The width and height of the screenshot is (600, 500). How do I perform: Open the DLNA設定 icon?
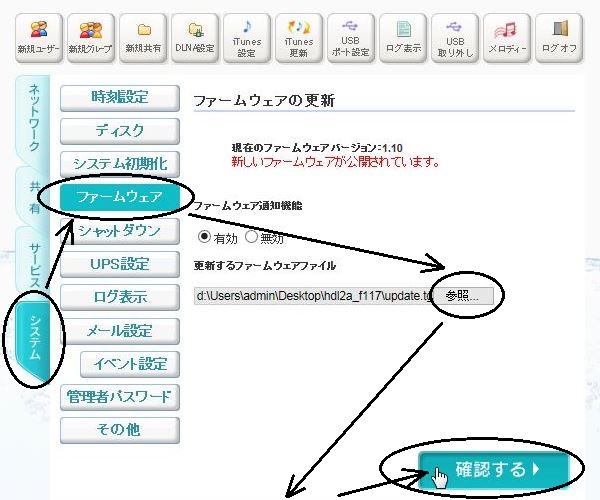[x=195, y=38]
